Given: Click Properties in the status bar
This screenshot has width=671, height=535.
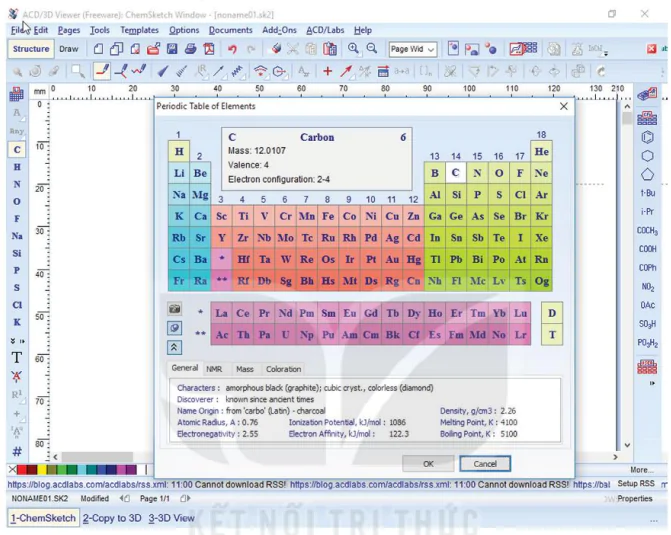Looking at the screenshot, I should coord(634,499).
